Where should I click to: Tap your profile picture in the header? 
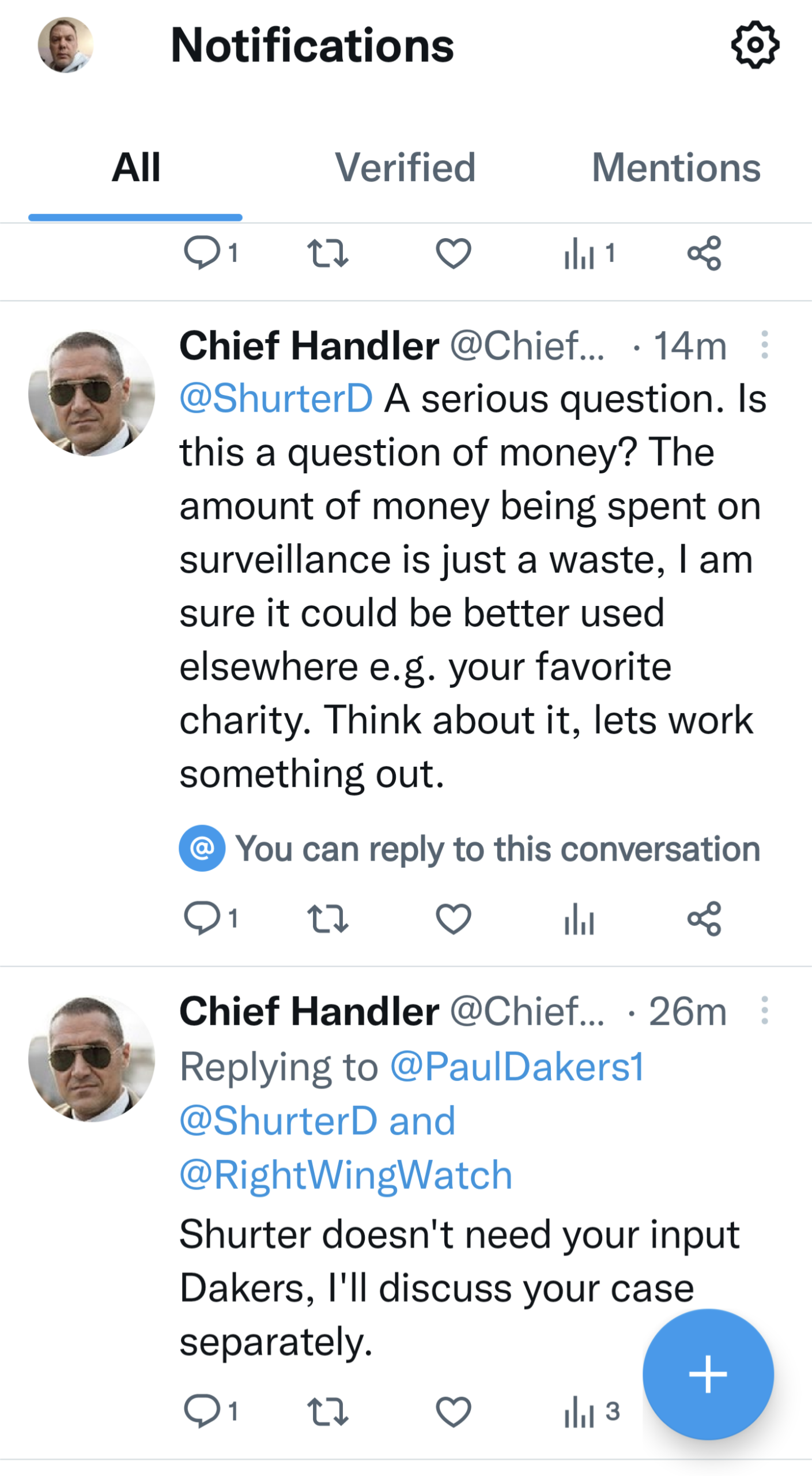click(x=65, y=45)
